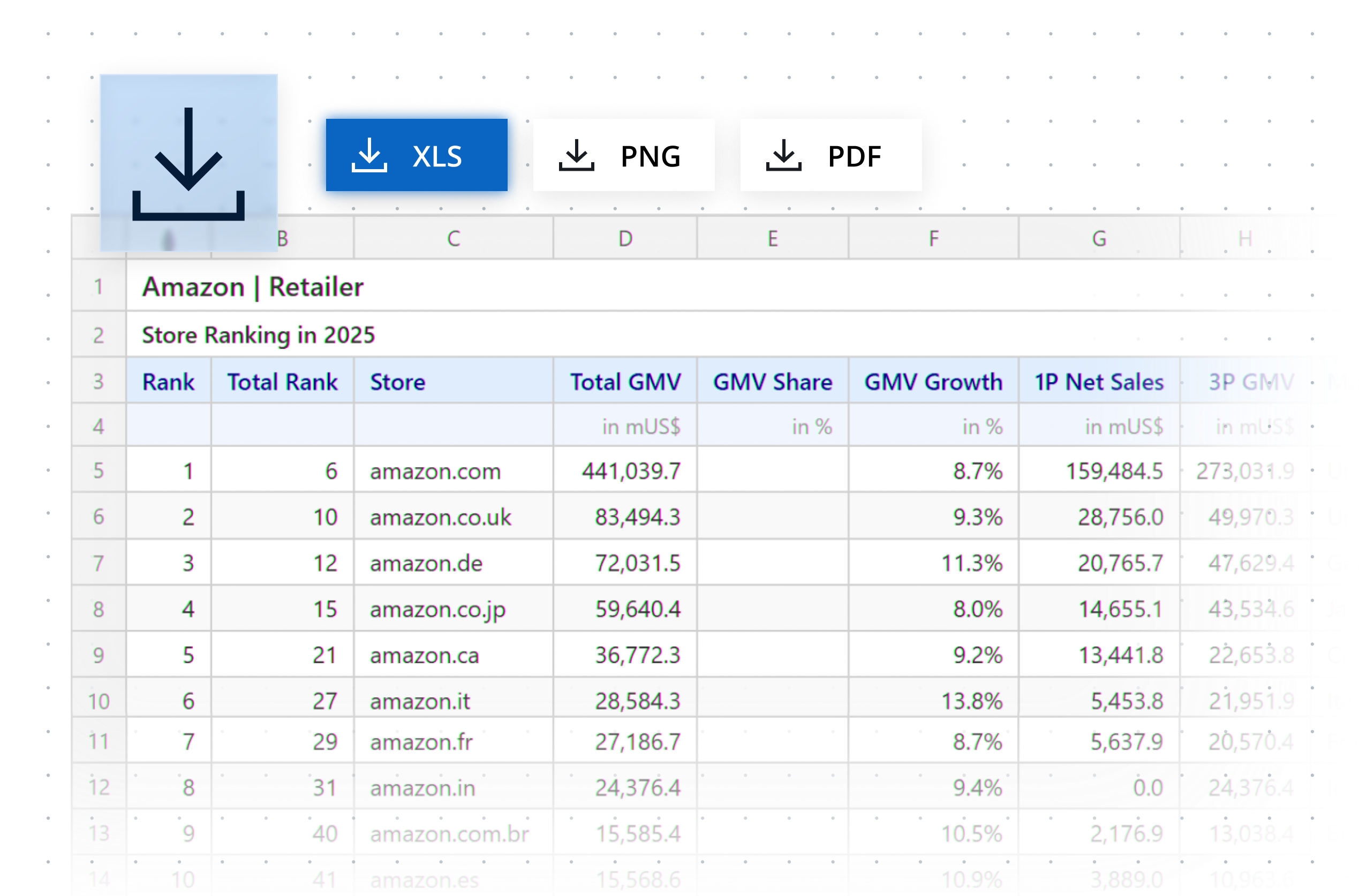Viewport: 1359px width, 896px height.
Task: Click download icon inside XLS button
Action: click(x=369, y=155)
